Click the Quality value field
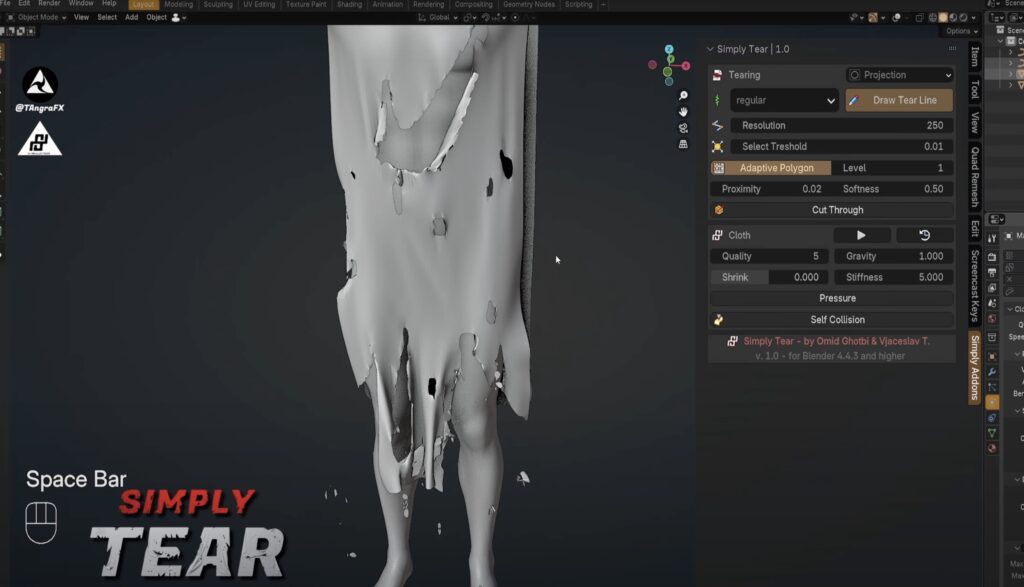 (769, 256)
